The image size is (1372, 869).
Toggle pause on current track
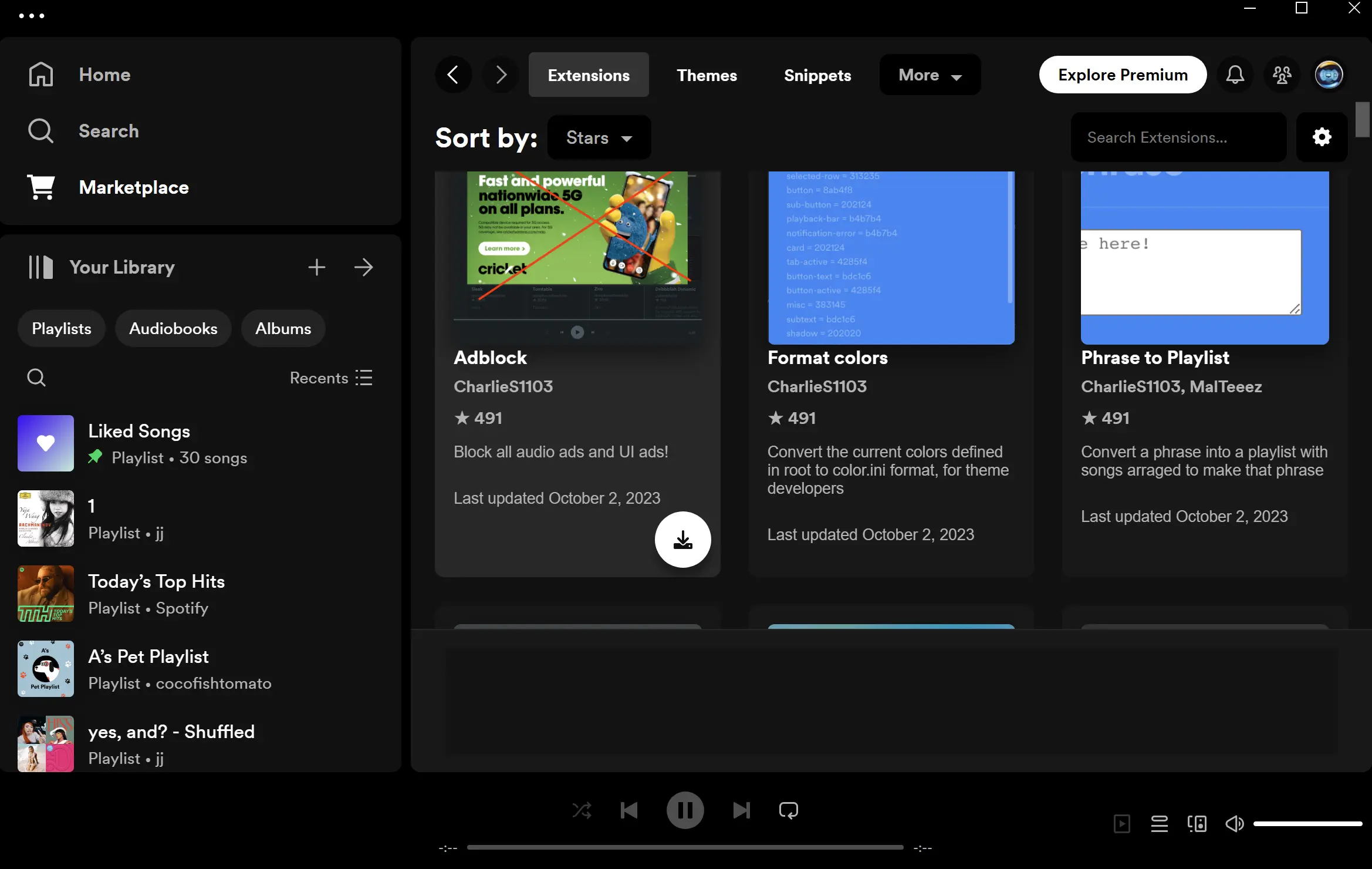[x=685, y=810]
